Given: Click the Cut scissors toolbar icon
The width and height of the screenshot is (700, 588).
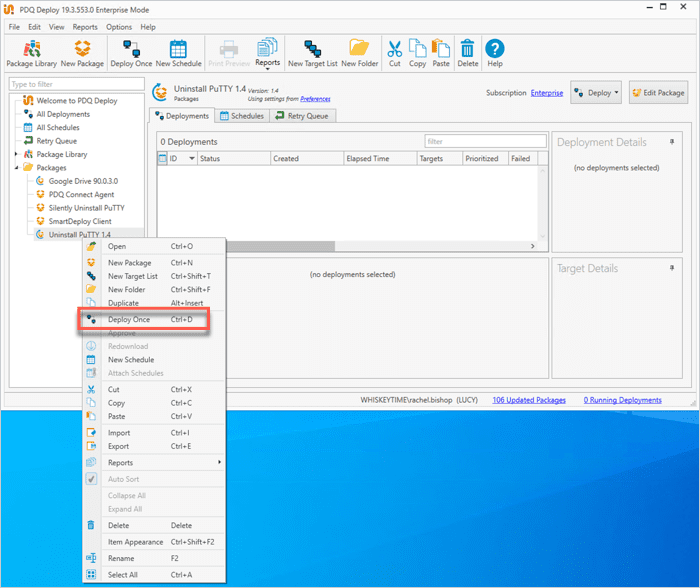Looking at the screenshot, I should pyautogui.click(x=395, y=53).
